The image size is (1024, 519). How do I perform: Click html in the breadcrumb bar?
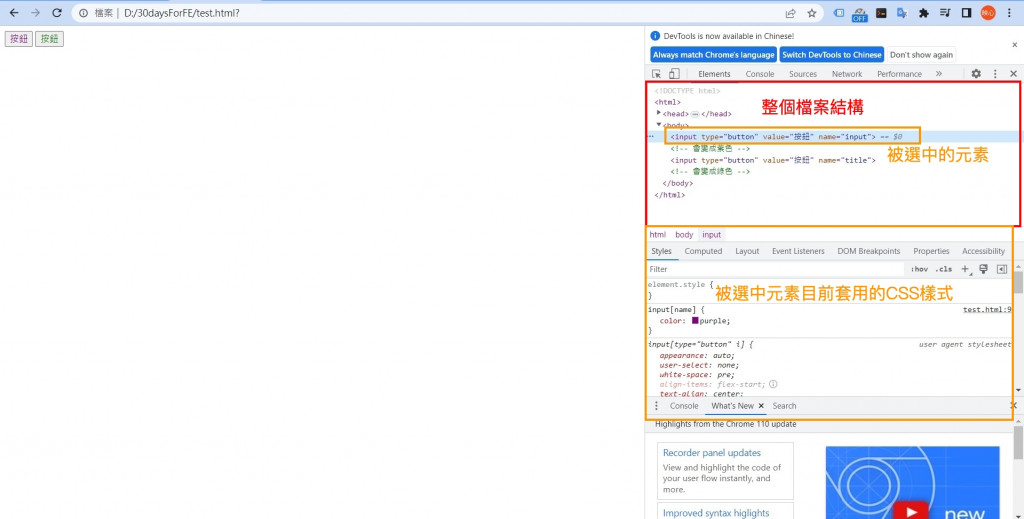pyautogui.click(x=658, y=234)
